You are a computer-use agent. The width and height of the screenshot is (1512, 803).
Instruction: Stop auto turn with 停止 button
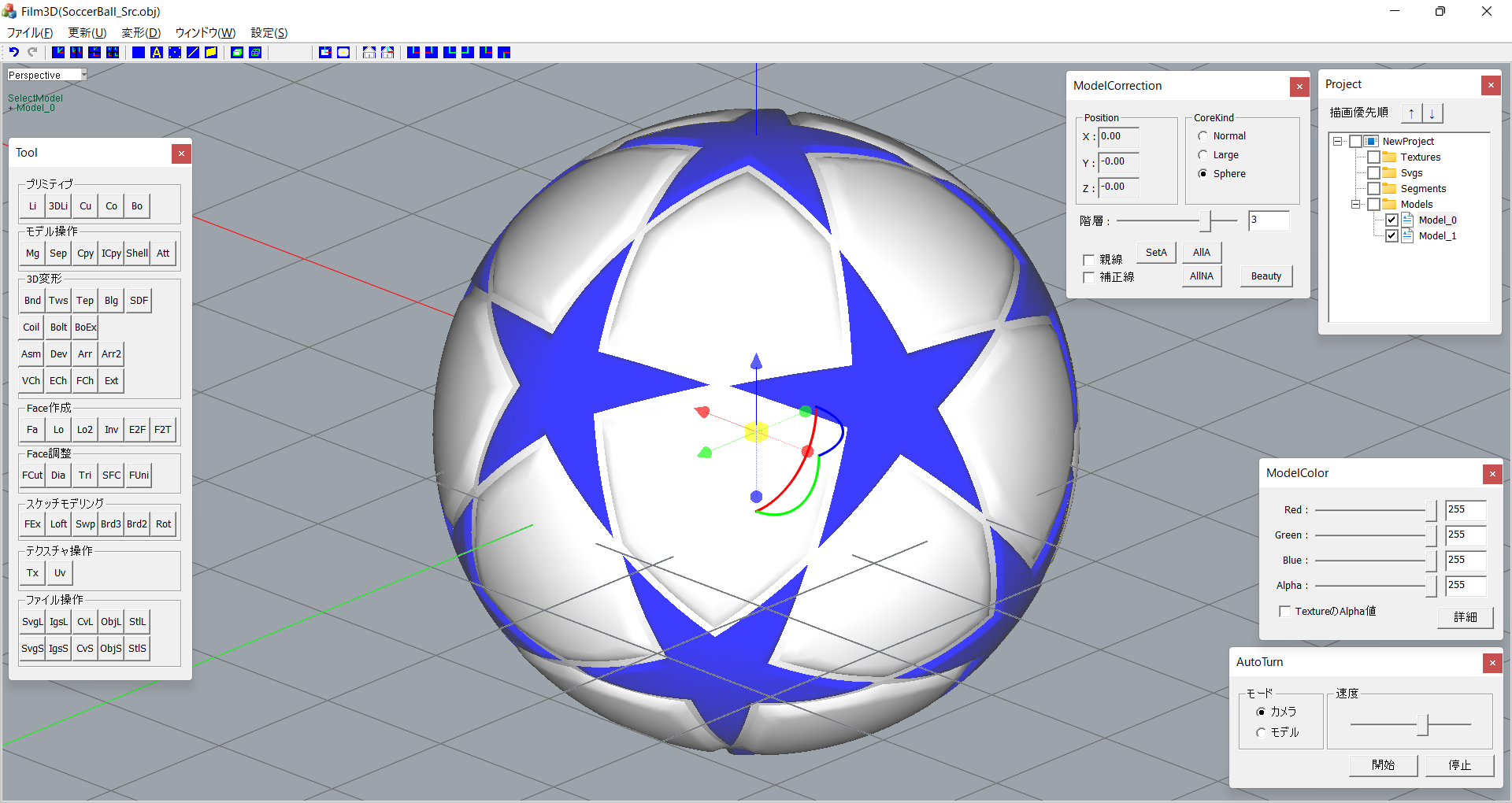point(1459,765)
